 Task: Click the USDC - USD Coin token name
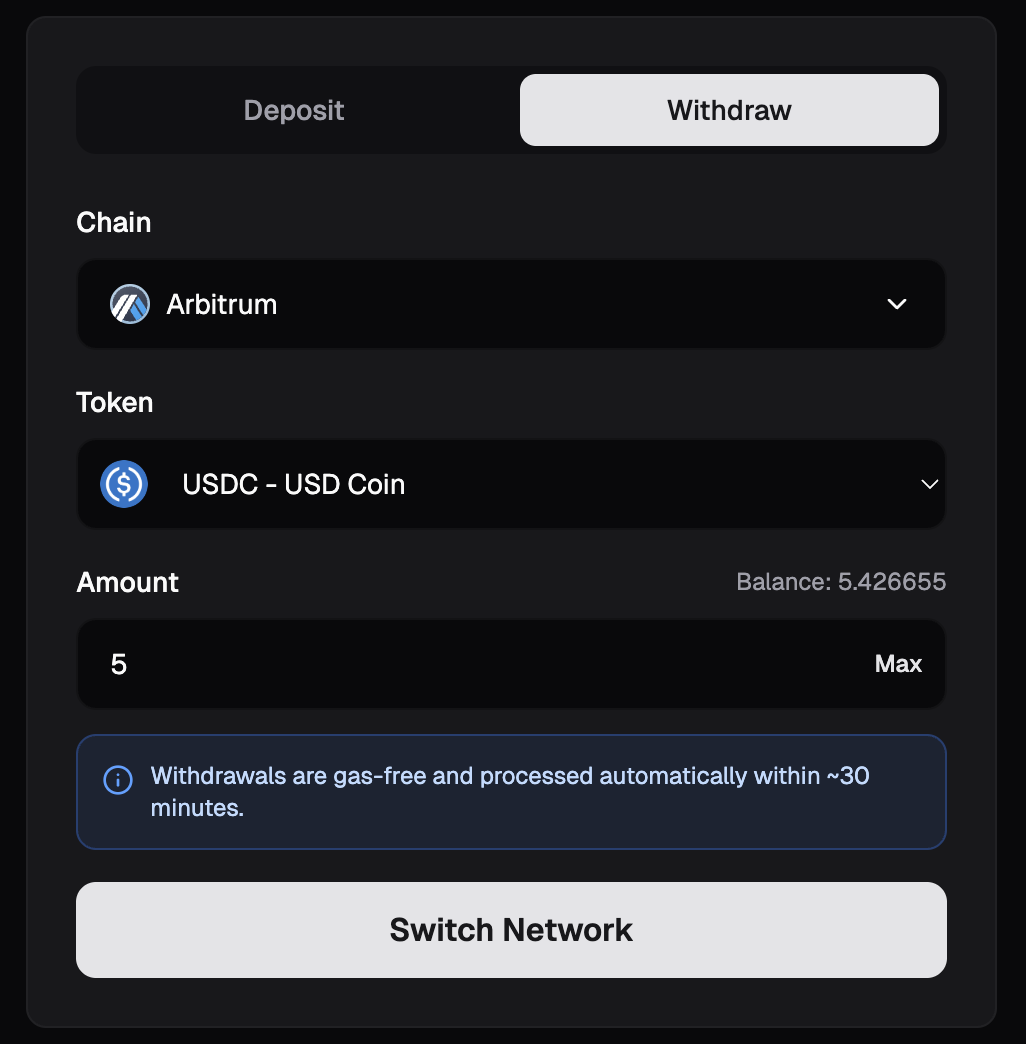[294, 484]
